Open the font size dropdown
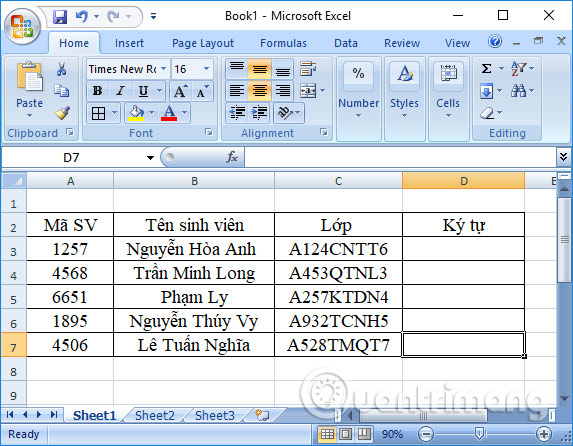This screenshot has height=446, width=573. click(x=206, y=69)
